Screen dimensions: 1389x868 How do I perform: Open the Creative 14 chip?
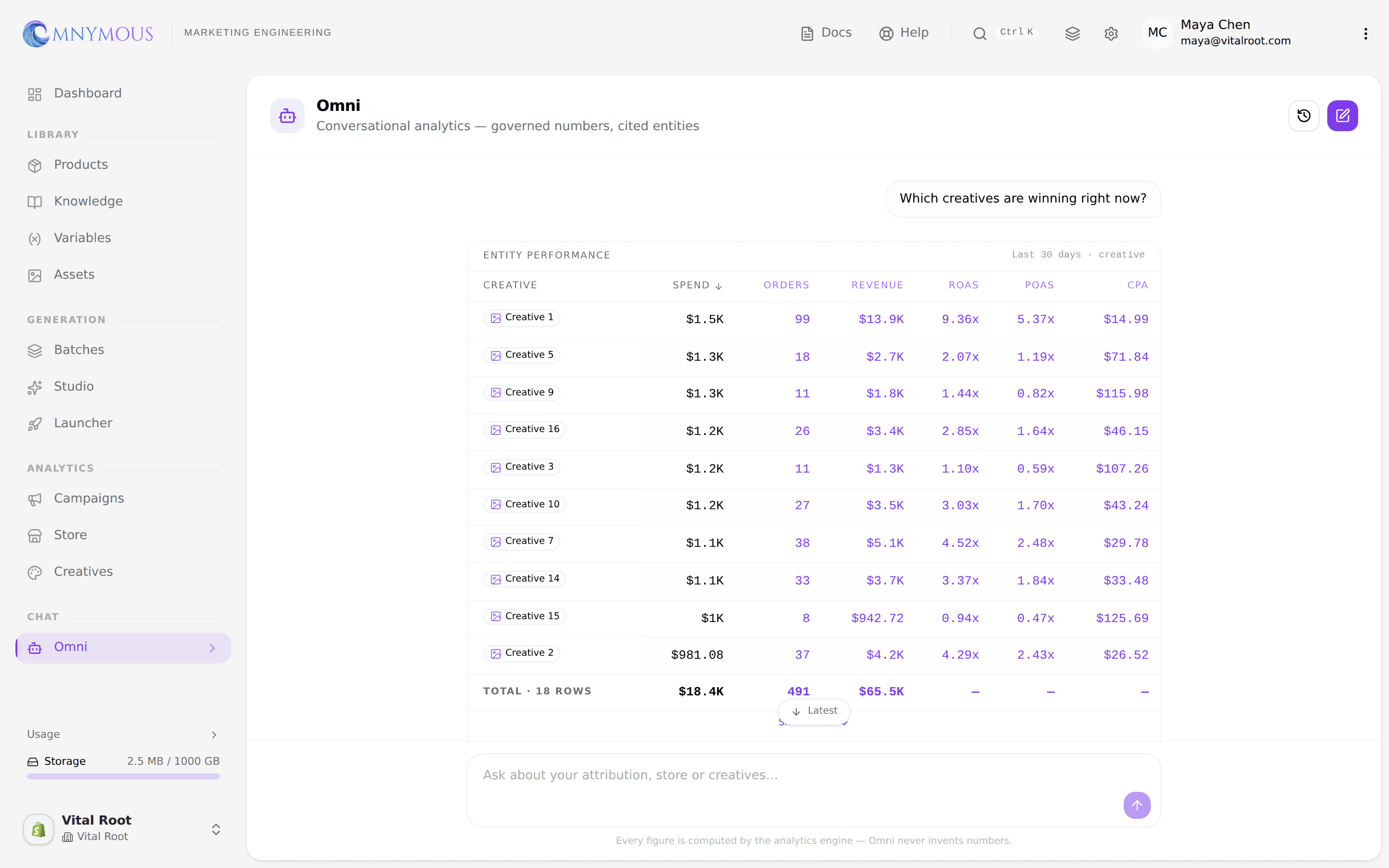pos(525,579)
